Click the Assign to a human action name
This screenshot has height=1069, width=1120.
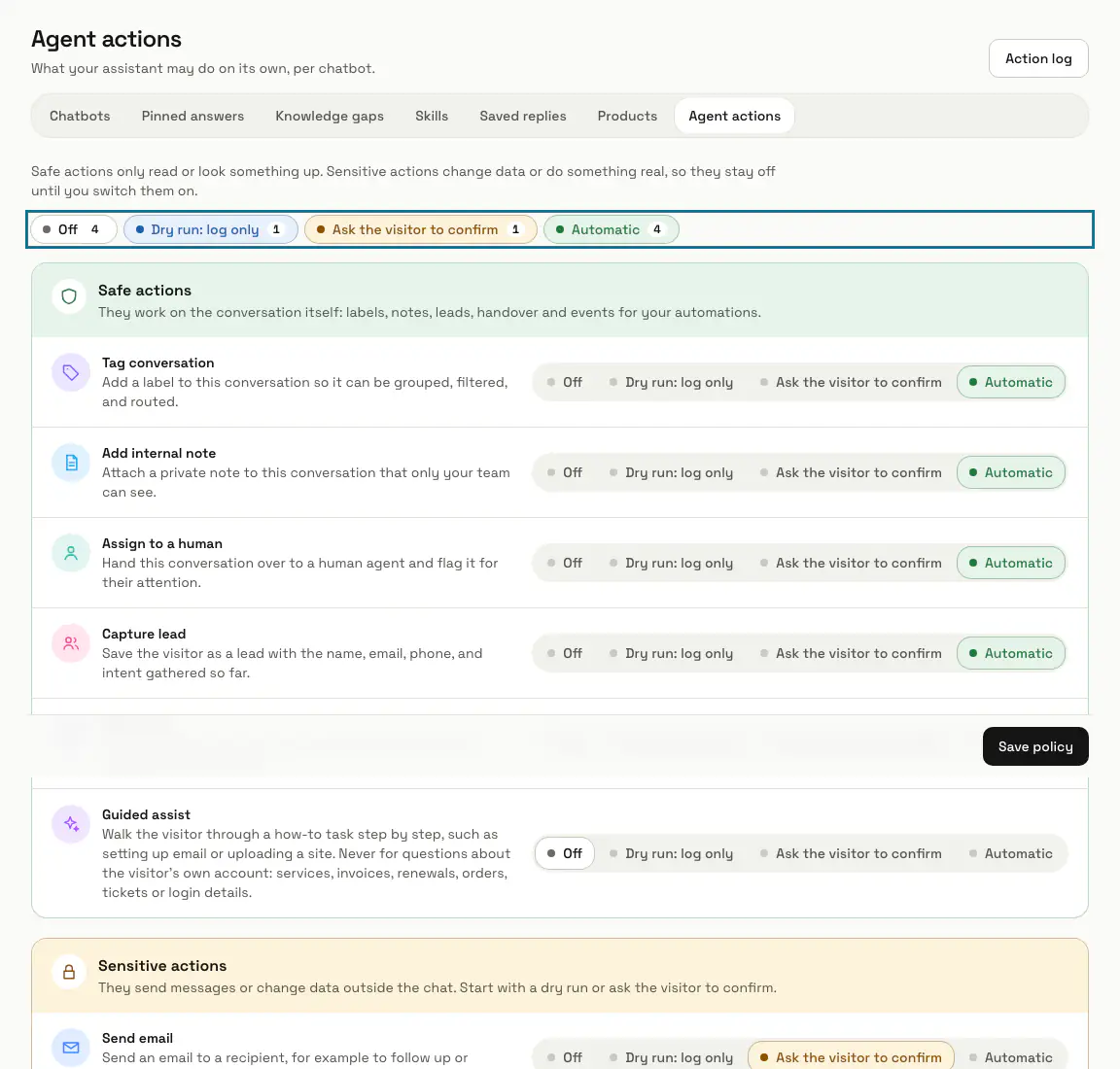tap(162, 543)
